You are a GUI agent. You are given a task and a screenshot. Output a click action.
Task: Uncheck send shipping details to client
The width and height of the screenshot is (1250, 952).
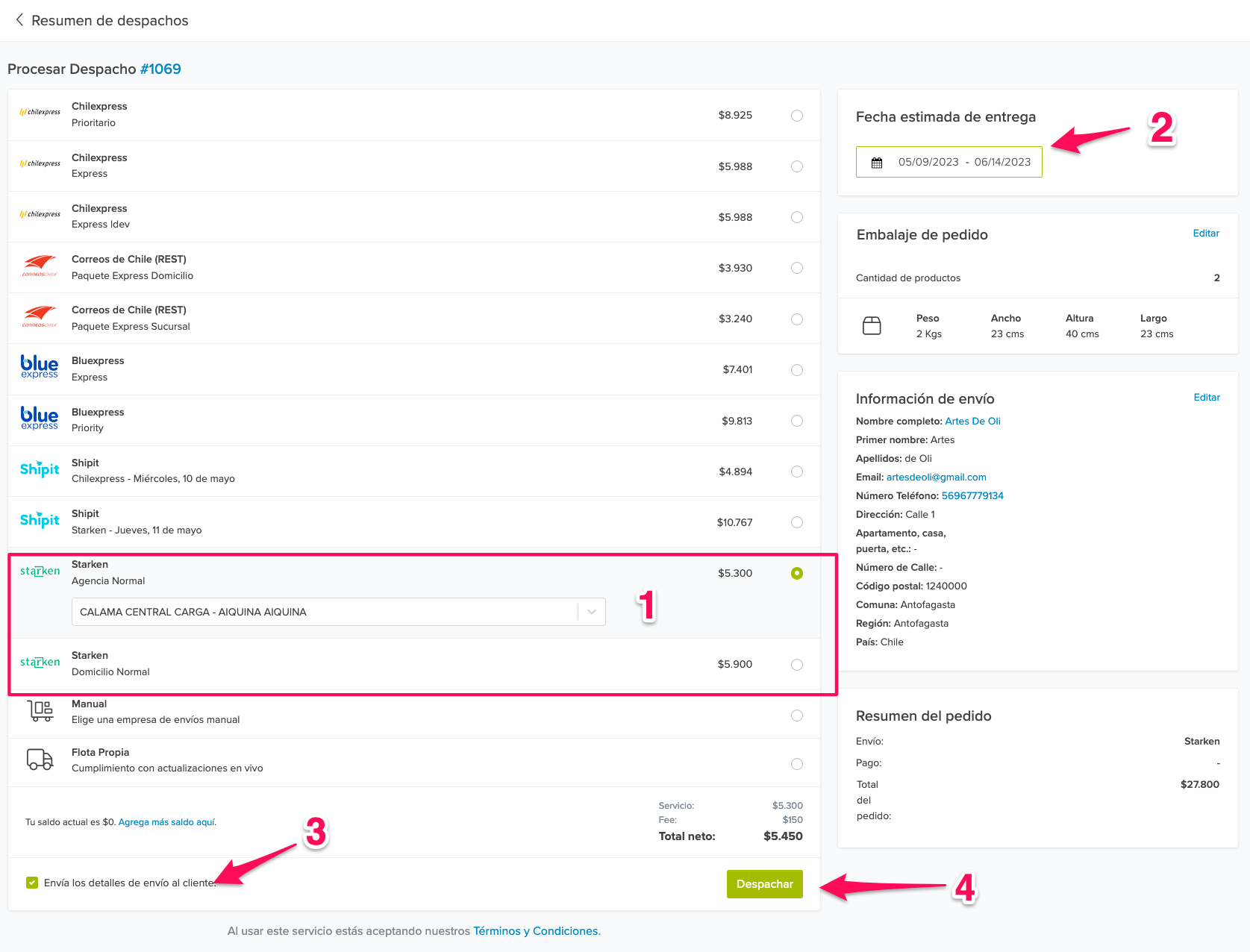(32, 883)
